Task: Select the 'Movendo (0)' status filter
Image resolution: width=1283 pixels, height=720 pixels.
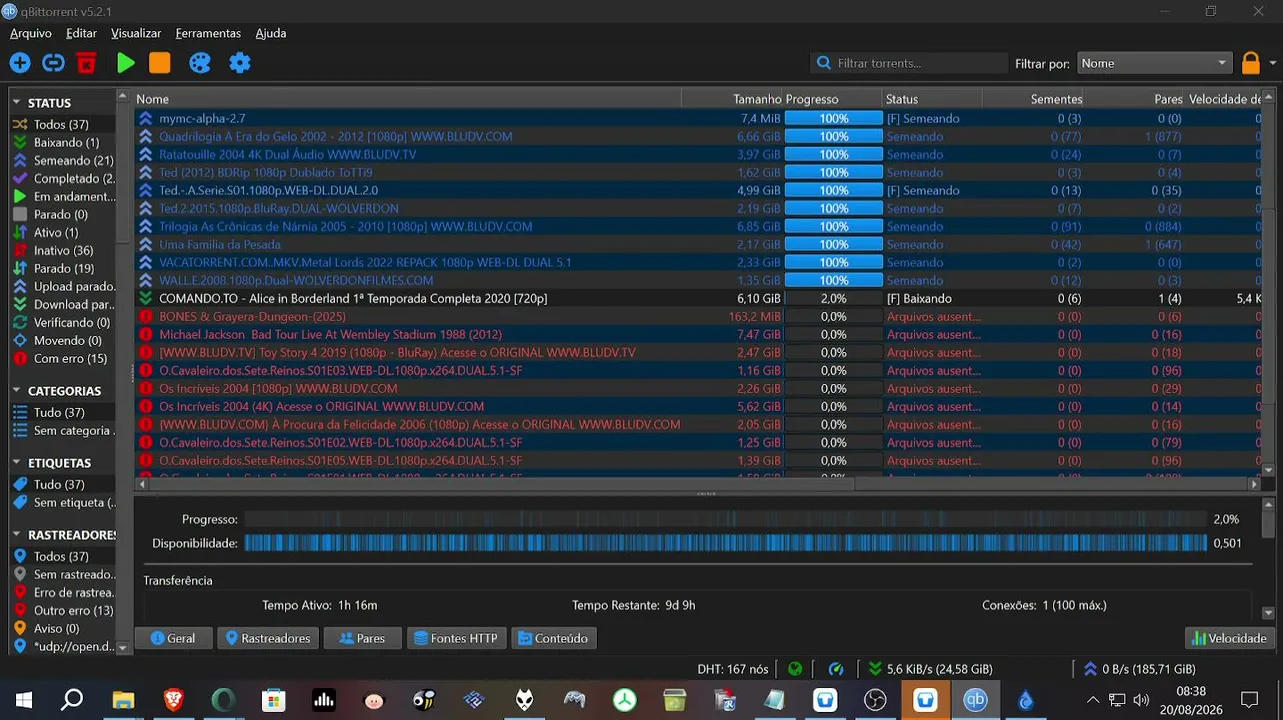Action: coord(64,340)
